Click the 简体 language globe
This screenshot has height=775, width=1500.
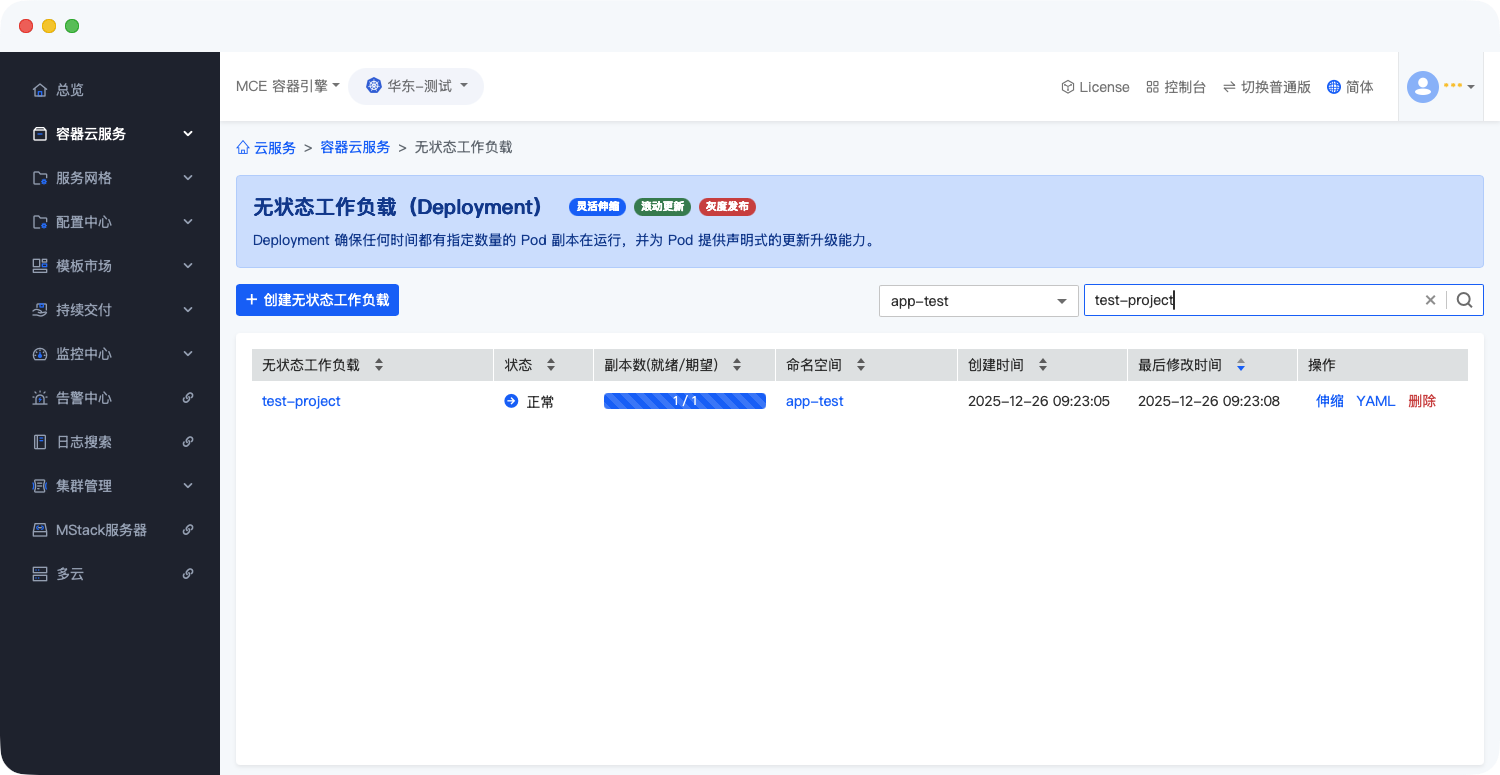pyautogui.click(x=1334, y=87)
